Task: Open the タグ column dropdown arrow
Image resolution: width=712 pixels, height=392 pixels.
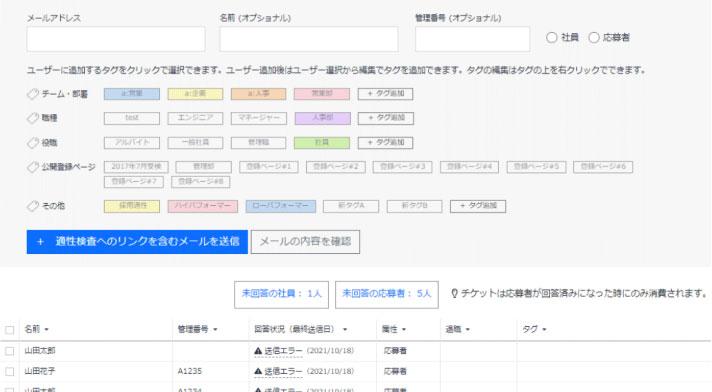Action: pyautogui.click(x=544, y=329)
